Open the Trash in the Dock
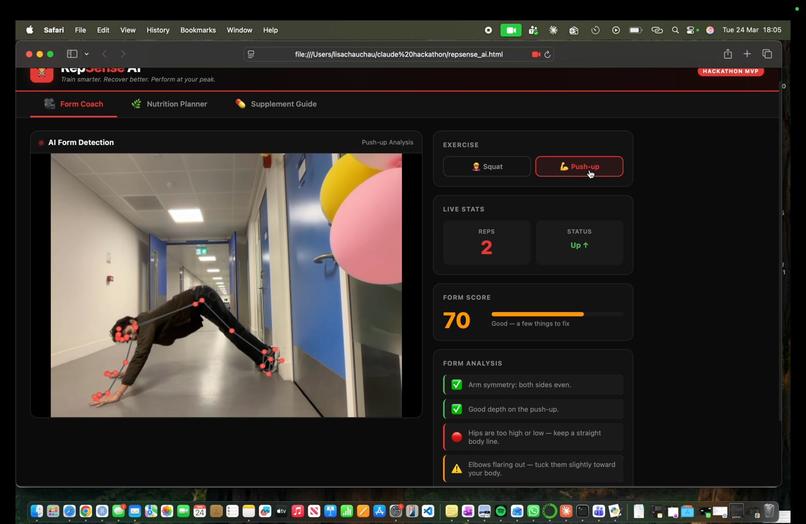Screen dimensions: 806x524 (769, 511)
